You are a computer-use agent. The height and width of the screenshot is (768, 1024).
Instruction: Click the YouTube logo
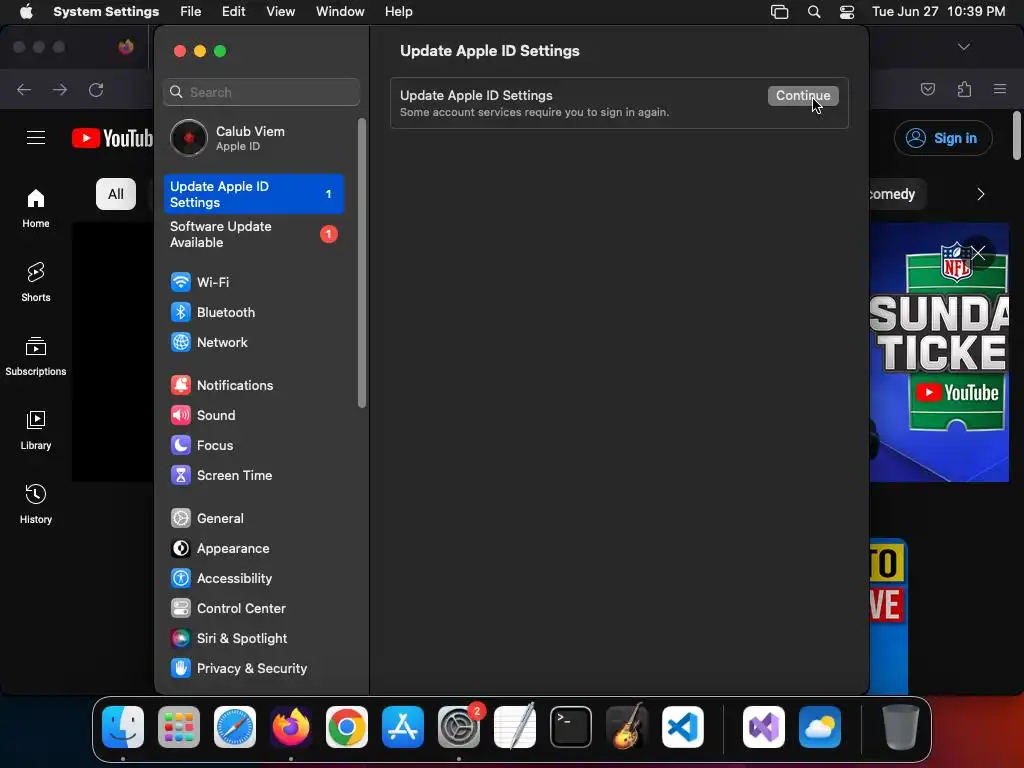pyautogui.click(x=112, y=138)
